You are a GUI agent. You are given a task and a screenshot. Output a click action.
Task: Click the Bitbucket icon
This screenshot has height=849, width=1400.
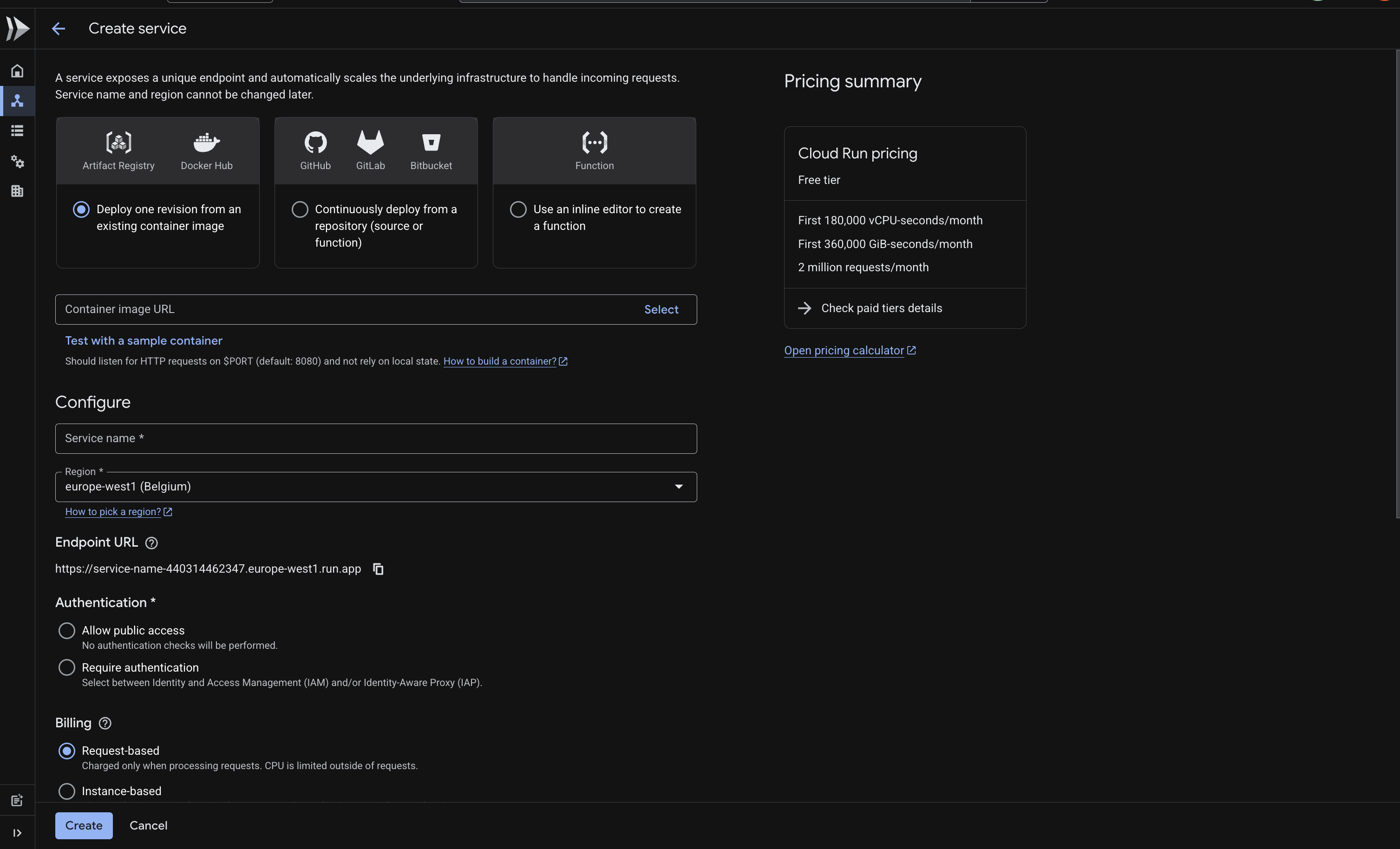431,142
